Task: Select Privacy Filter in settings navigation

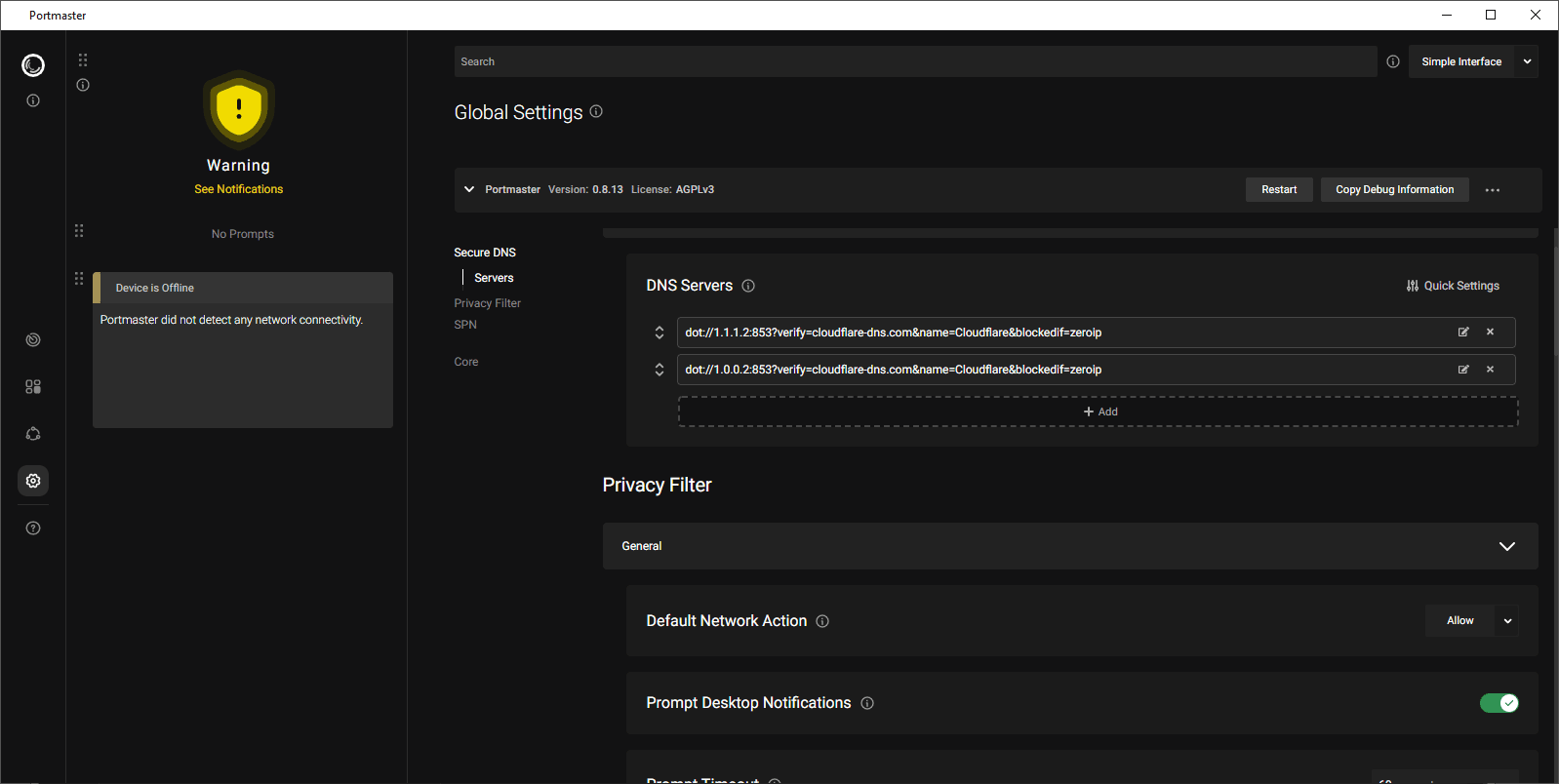Action: coord(488,303)
